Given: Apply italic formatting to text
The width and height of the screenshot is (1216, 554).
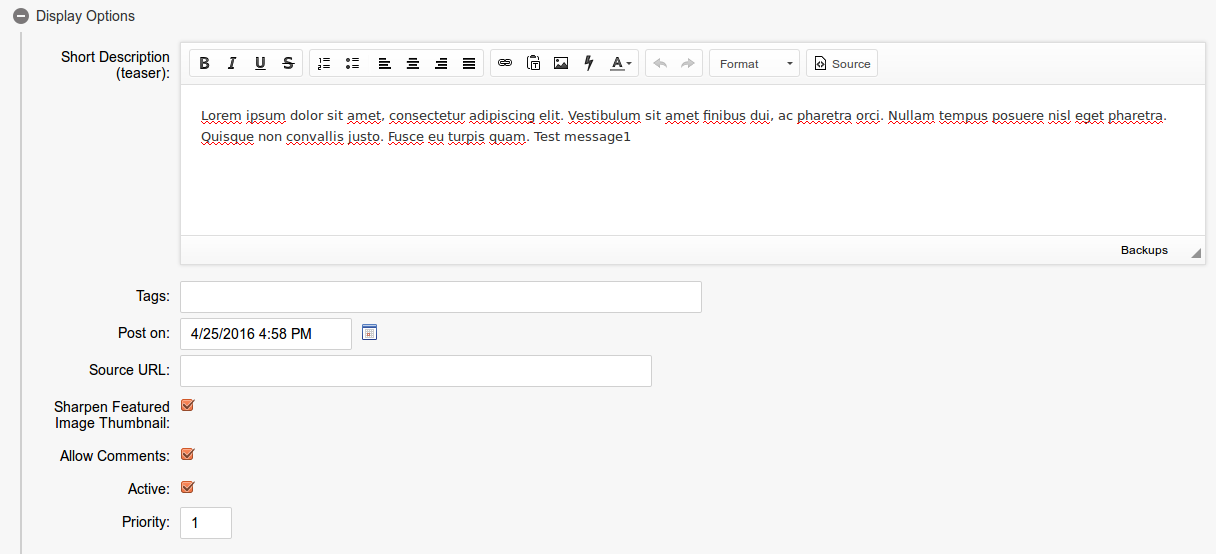Looking at the screenshot, I should tap(232, 64).
